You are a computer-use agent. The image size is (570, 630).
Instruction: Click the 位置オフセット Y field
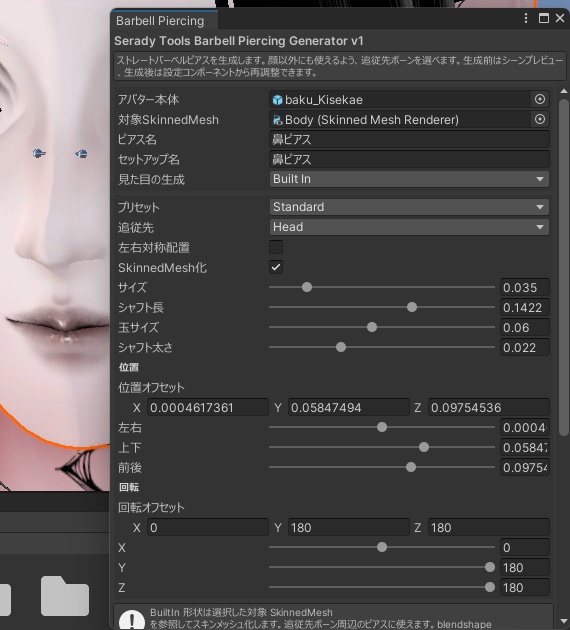pyautogui.click(x=348, y=407)
